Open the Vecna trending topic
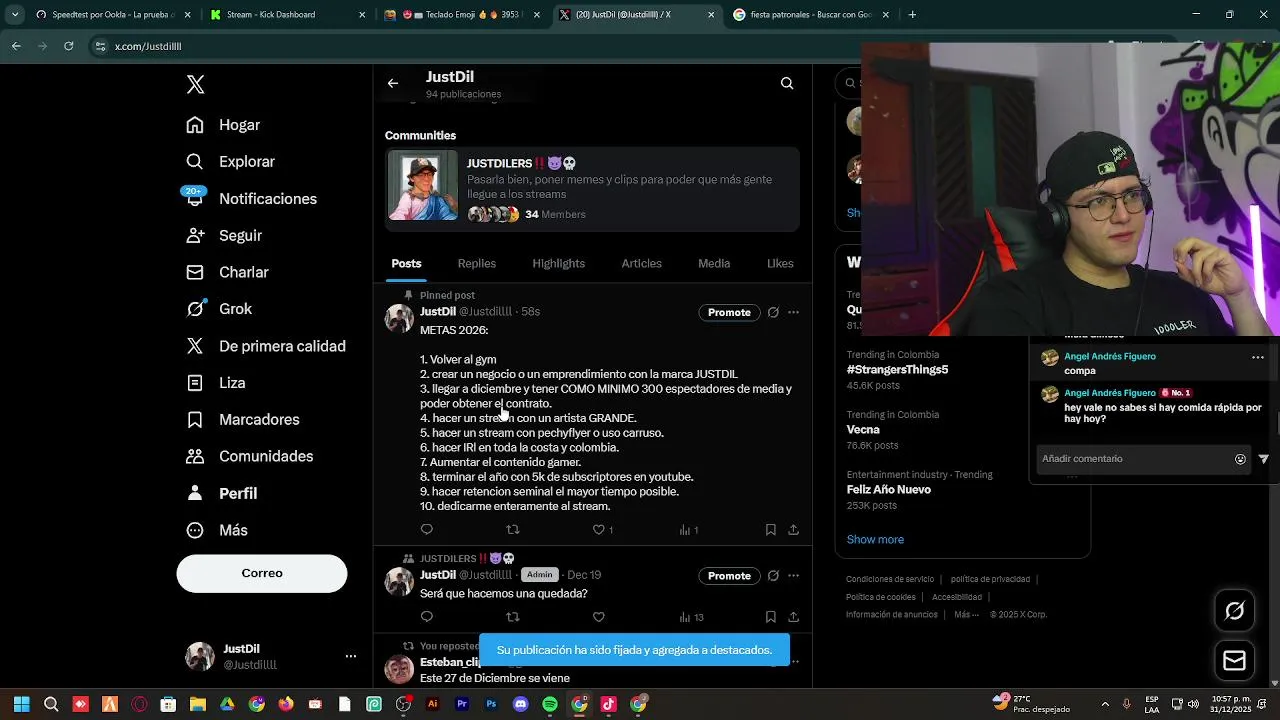1280x720 pixels. 863,430
